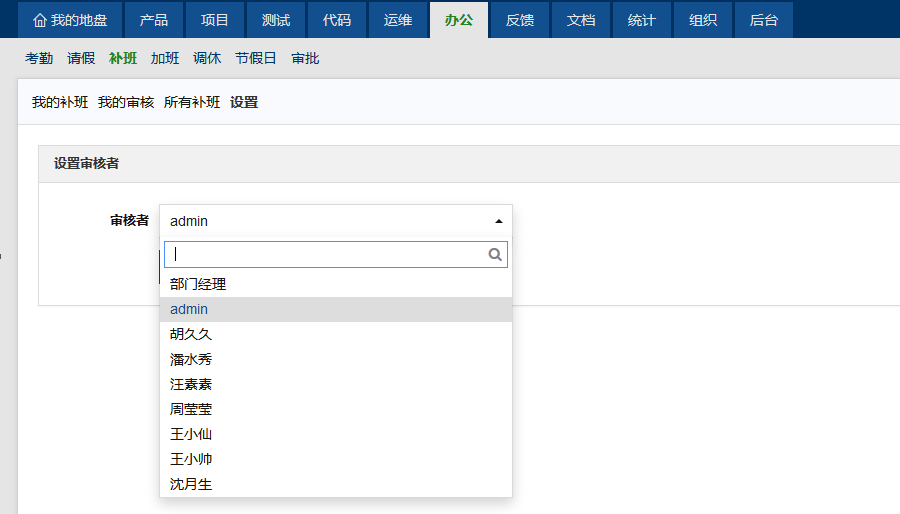
Task: Choose 胡久久 as the reviewer
Action: (191, 334)
